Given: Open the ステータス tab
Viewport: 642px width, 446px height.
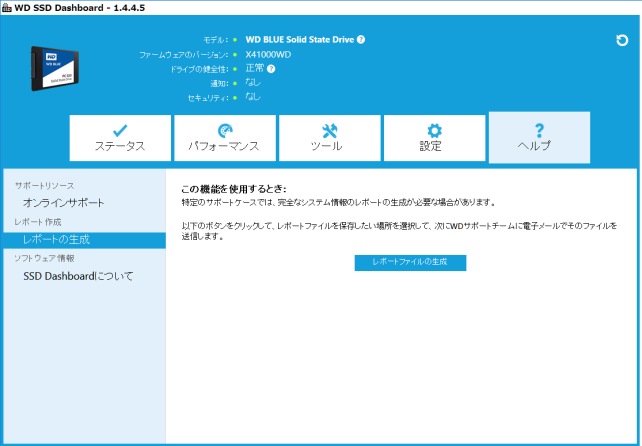Looking at the screenshot, I should pyautogui.click(x=120, y=138).
